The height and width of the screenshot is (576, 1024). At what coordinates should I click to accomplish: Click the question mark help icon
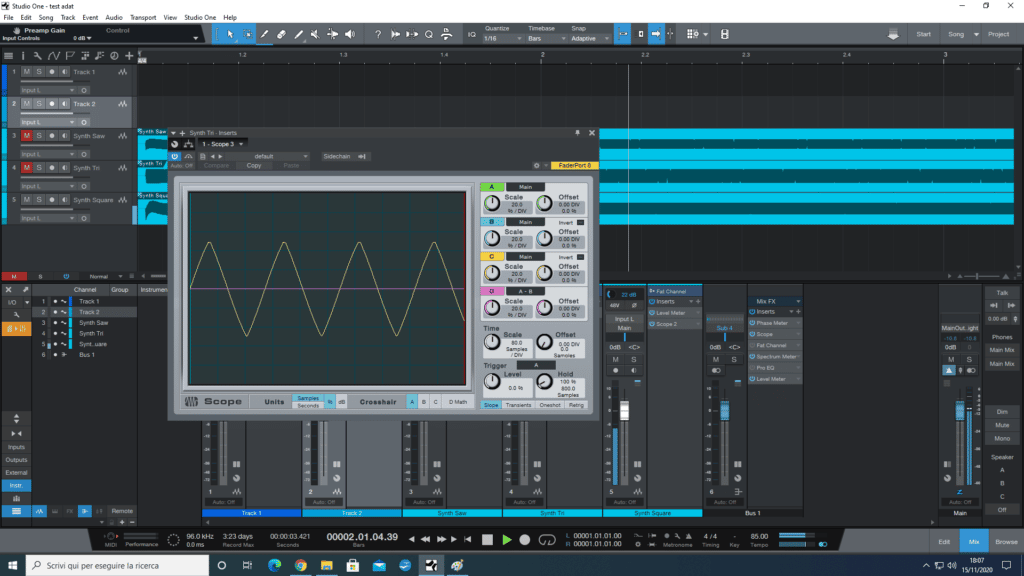[377, 34]
